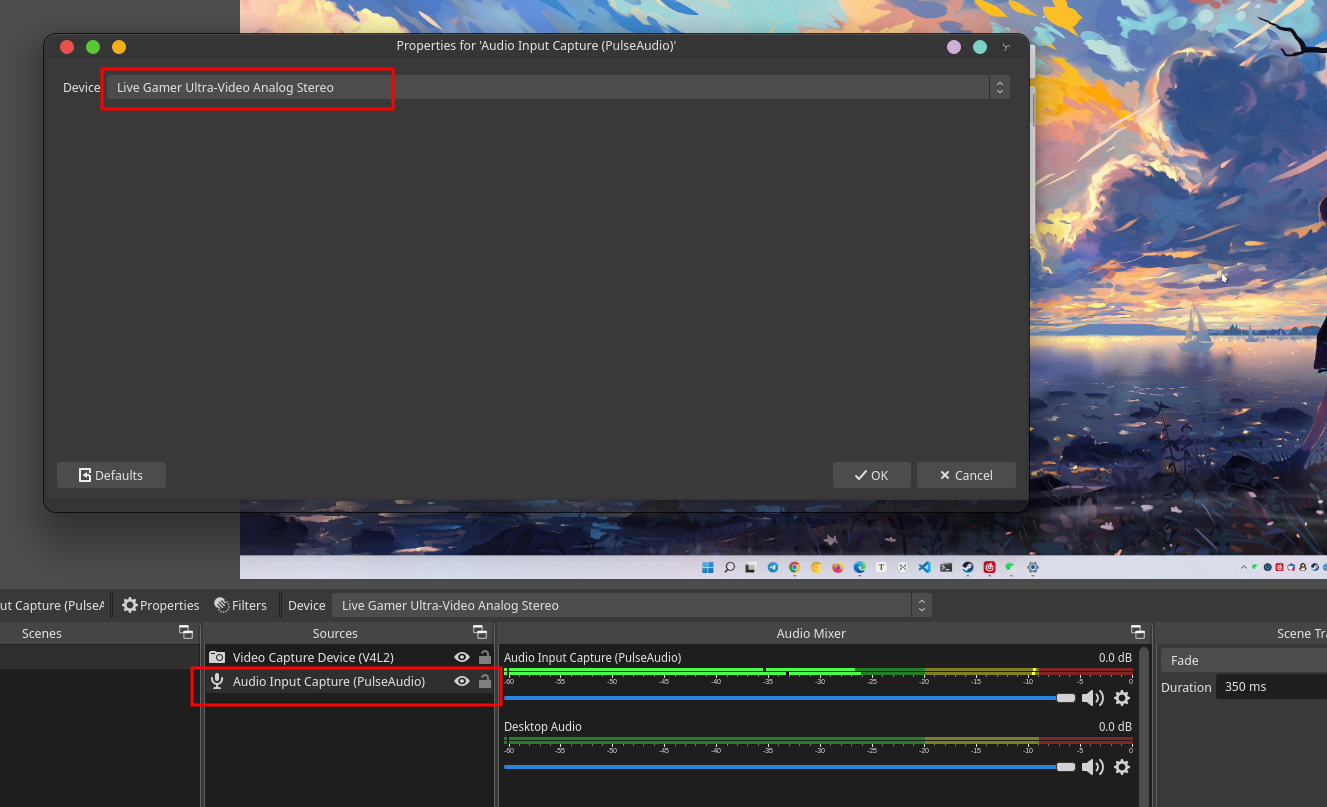
Task: Click the camera icon of Video Capture source
Action: (x=217, y=657)
